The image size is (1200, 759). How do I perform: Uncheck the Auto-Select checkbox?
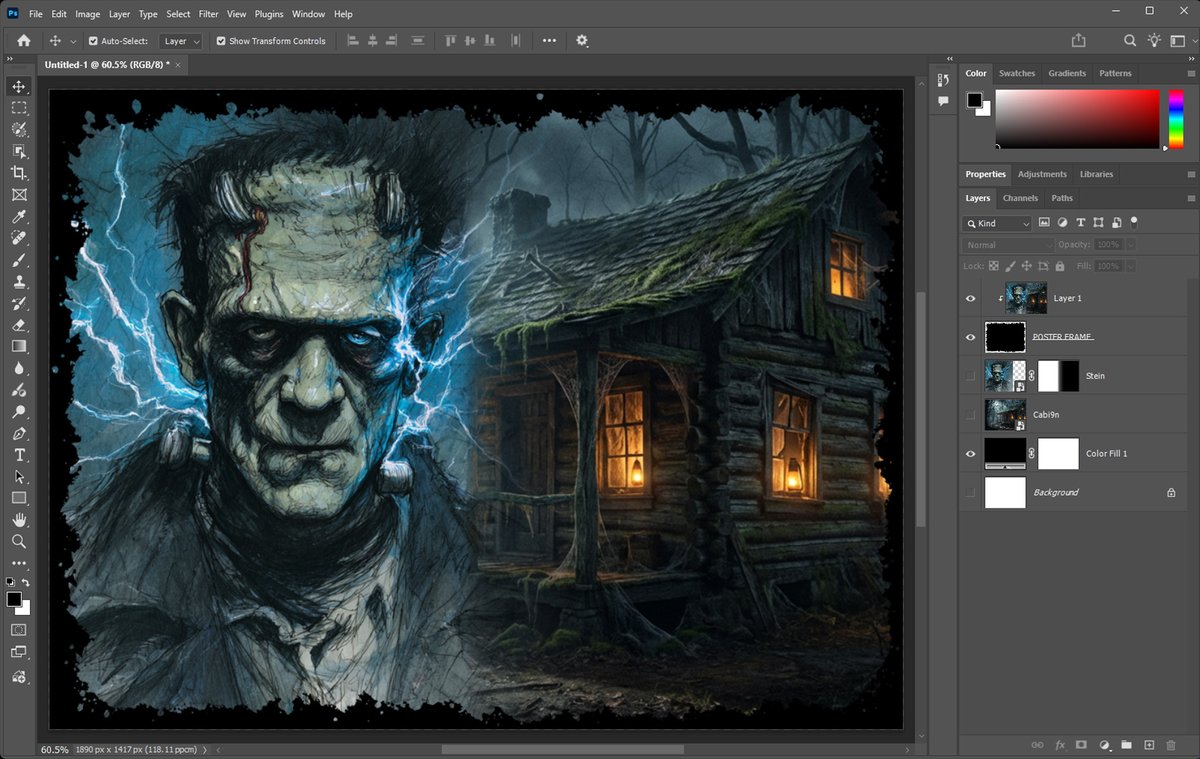click(x=93, y=41)
